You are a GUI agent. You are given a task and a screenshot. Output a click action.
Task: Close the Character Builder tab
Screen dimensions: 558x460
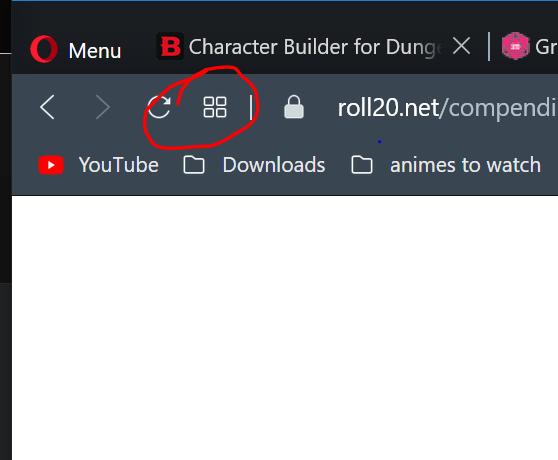[x=462, y=46]
